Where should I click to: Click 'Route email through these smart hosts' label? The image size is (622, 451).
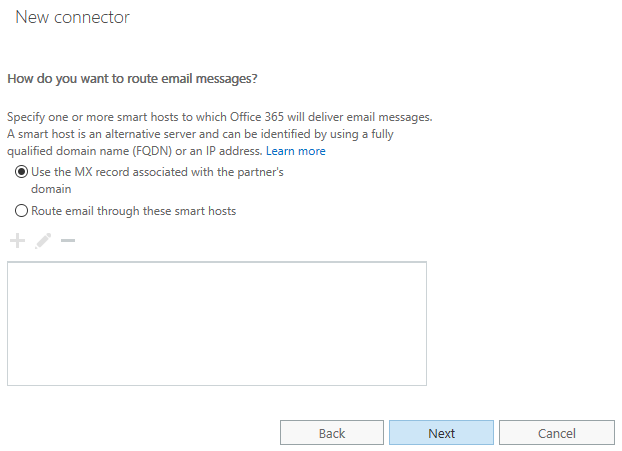(133, 211)
